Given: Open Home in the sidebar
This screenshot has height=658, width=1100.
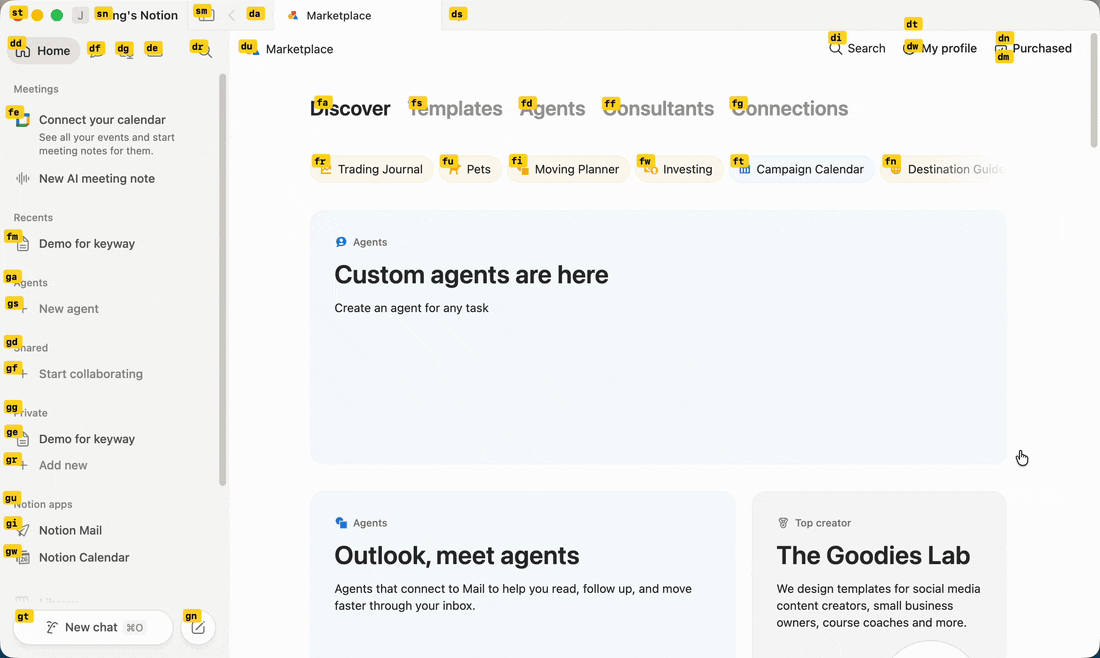Looking at the screenshot, I should 43,51.
